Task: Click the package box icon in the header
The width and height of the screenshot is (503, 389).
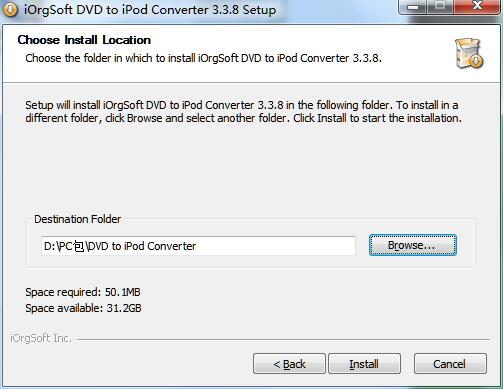Action: [x=469, y=53]
